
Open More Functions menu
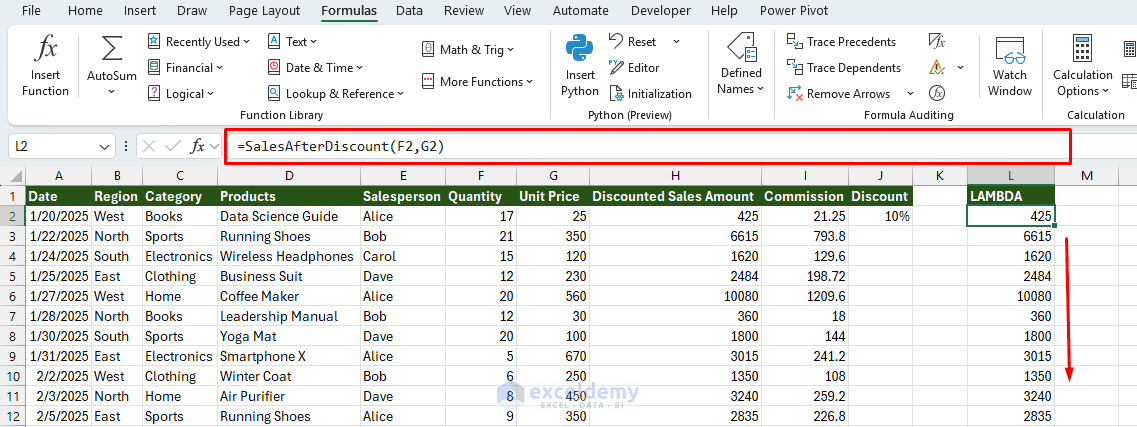pyautogui.click(x=477, y=81)
